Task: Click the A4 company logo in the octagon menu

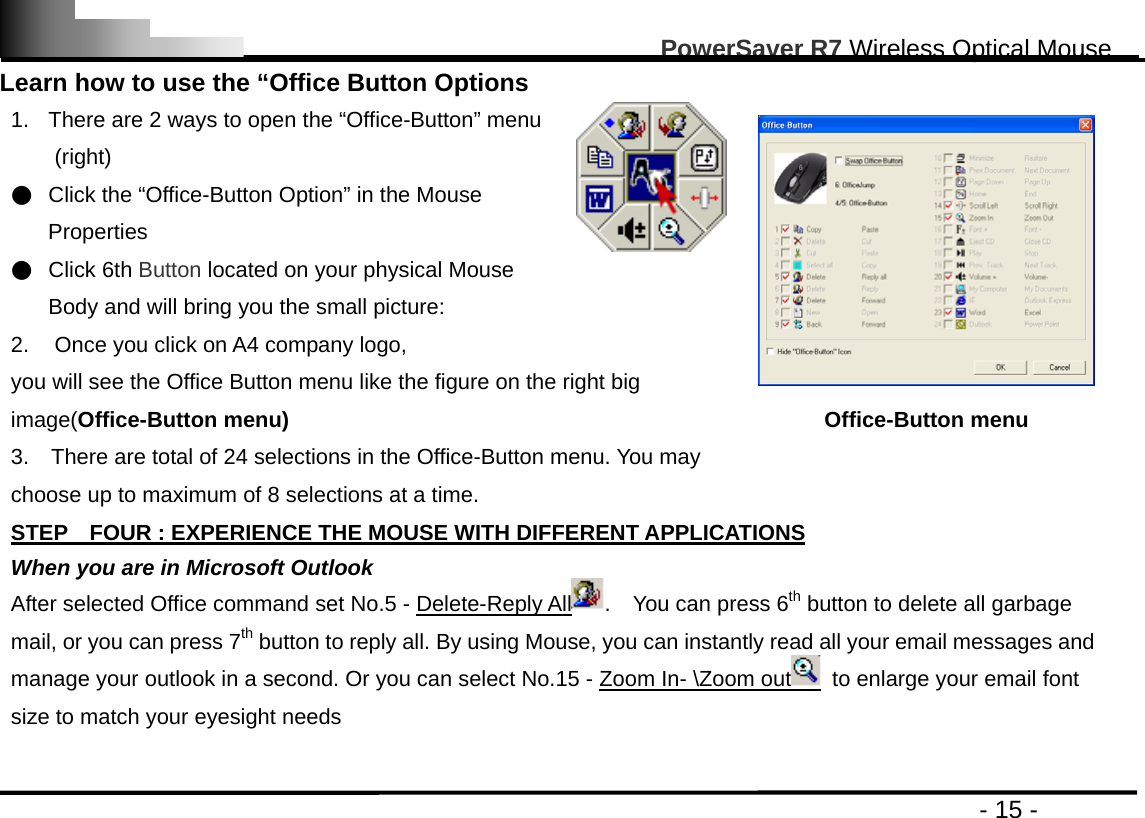Action: coord(651,177)
